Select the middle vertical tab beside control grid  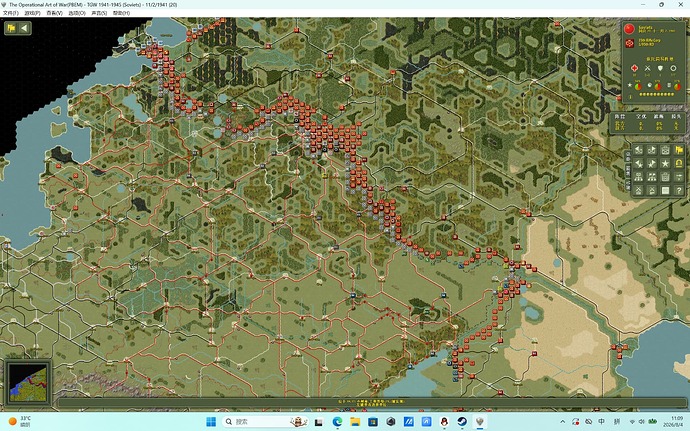point(628,171)
